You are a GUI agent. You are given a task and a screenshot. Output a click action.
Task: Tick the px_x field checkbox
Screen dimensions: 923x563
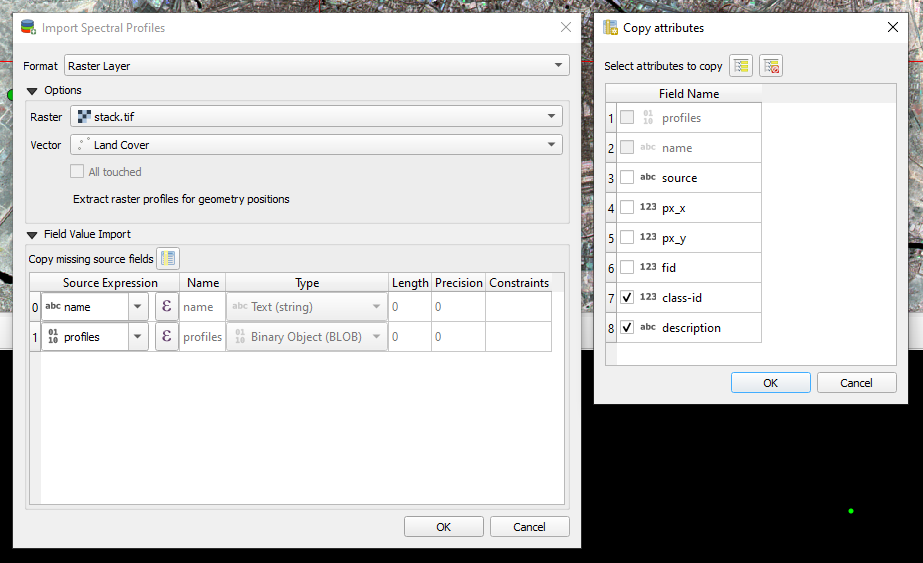click(x=627, y=208)
